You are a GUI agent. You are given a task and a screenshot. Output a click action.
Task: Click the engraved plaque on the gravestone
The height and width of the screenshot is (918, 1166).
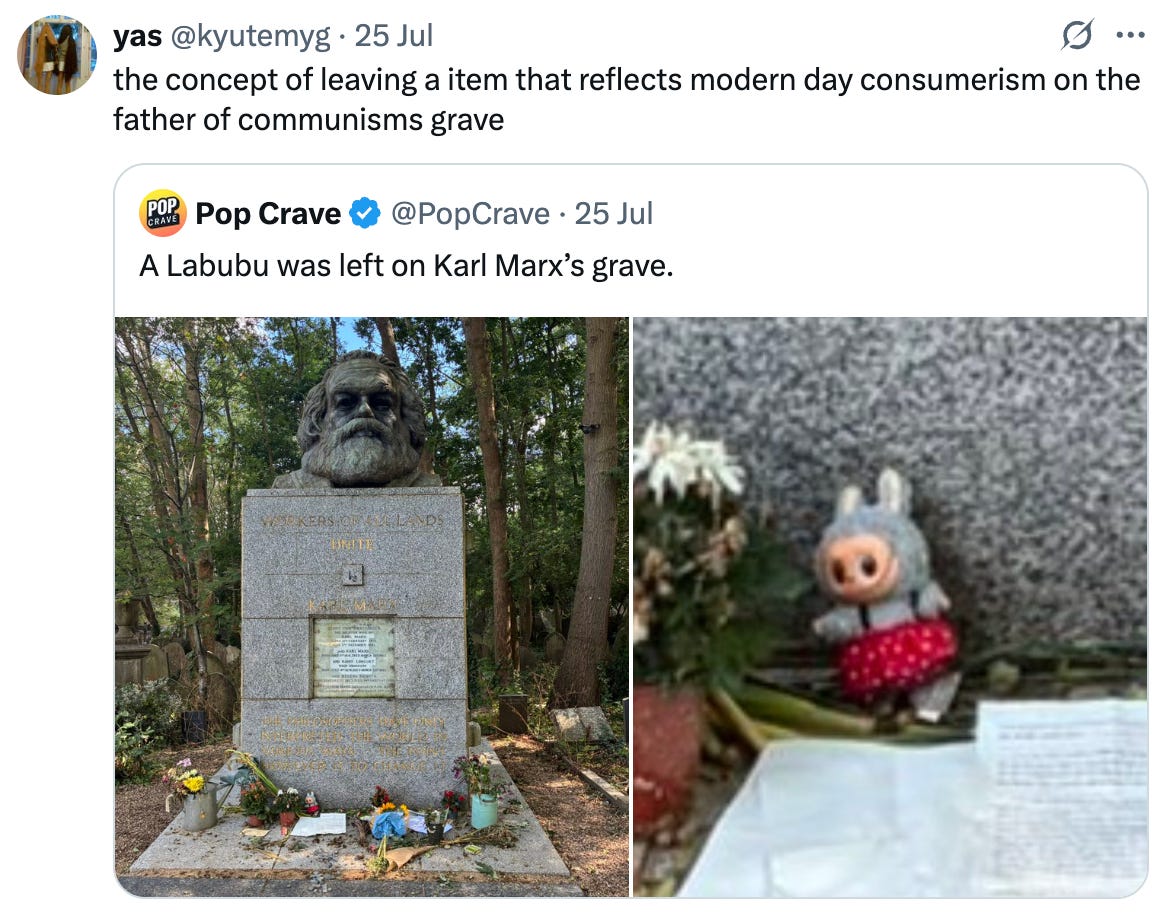[354, 658]
